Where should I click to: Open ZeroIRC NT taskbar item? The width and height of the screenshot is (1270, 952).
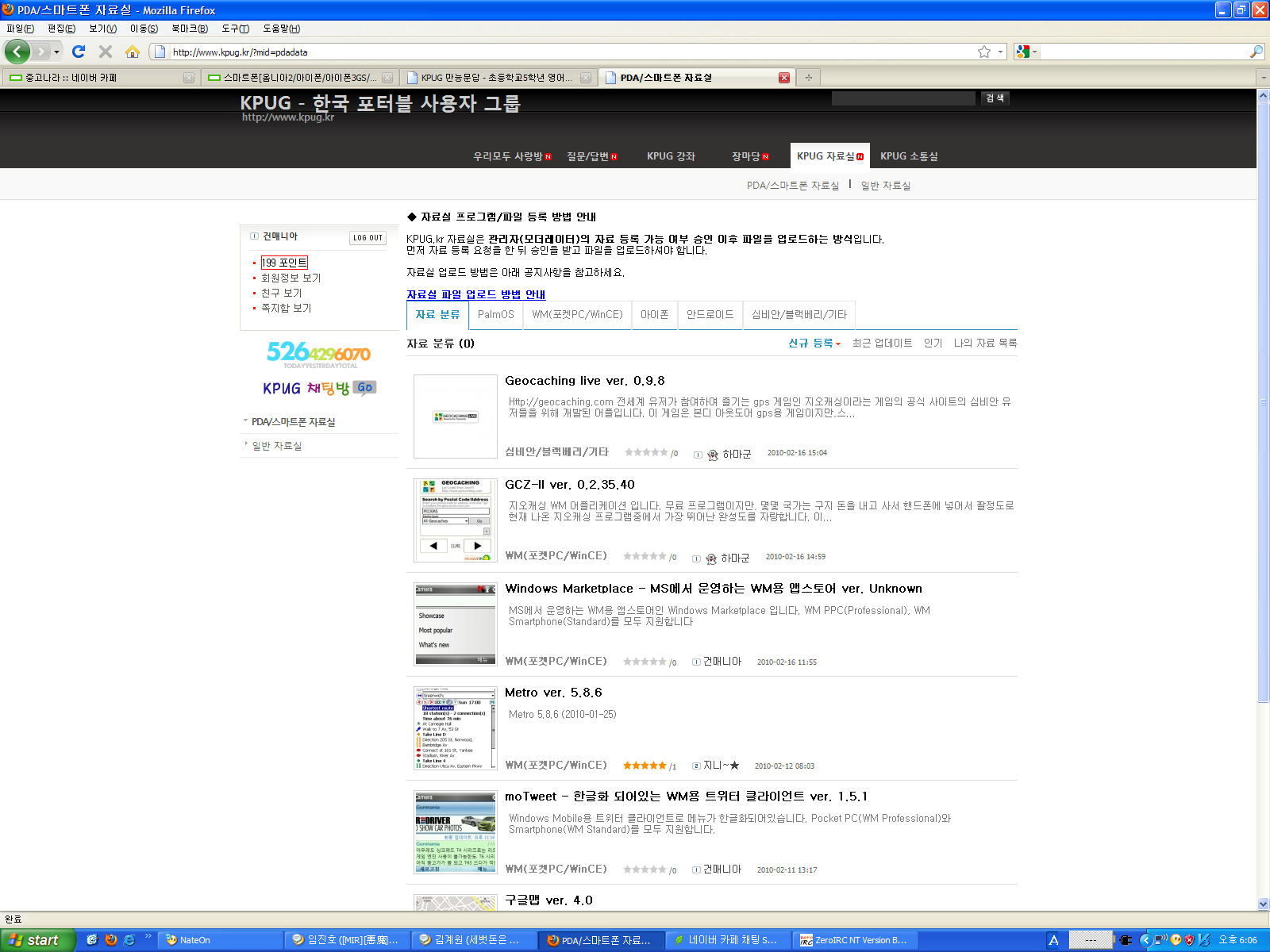(x=855, y=940)
